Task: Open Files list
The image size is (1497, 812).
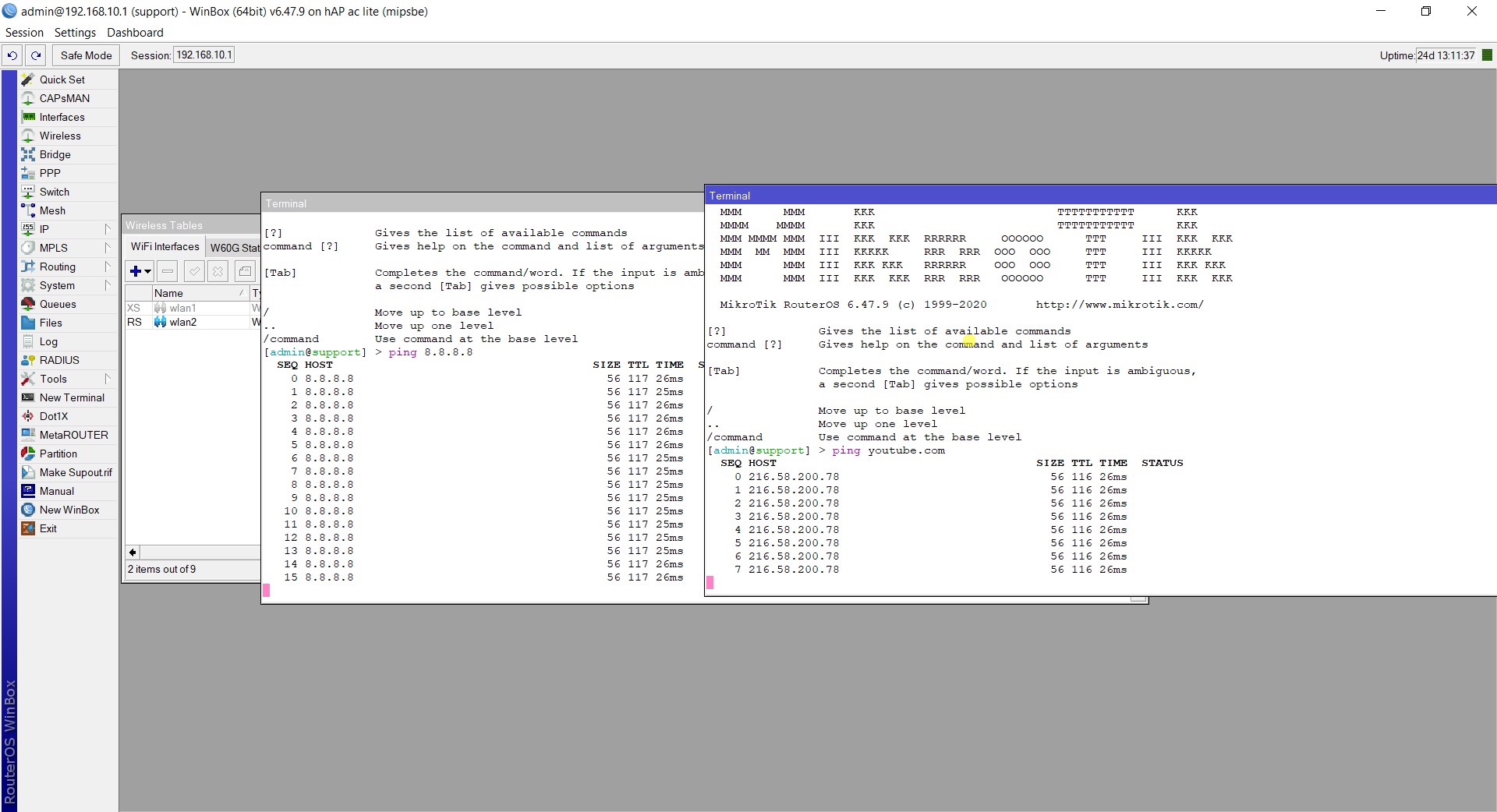Action: coord(51,323)
